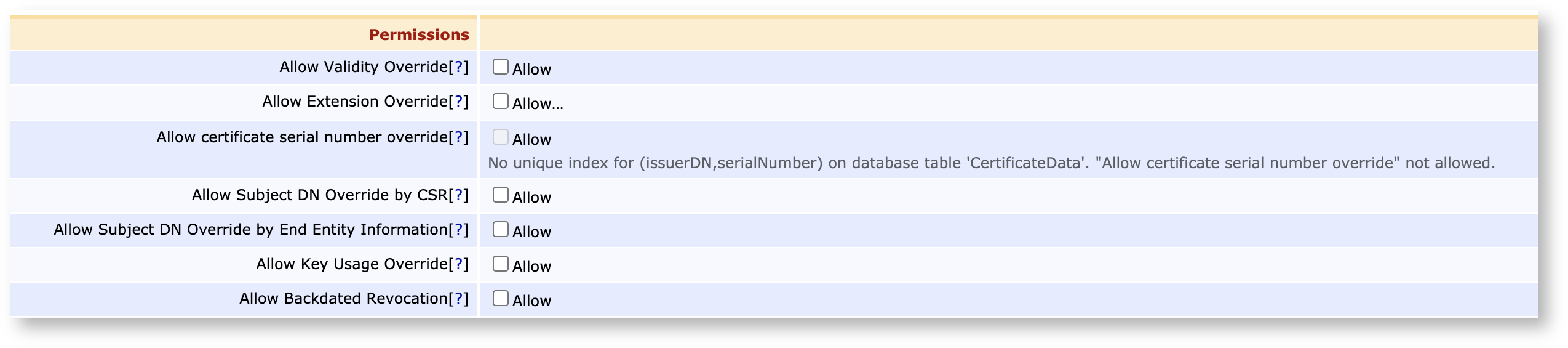View help [?] for Override by End Entity Information

pos(458,230)
